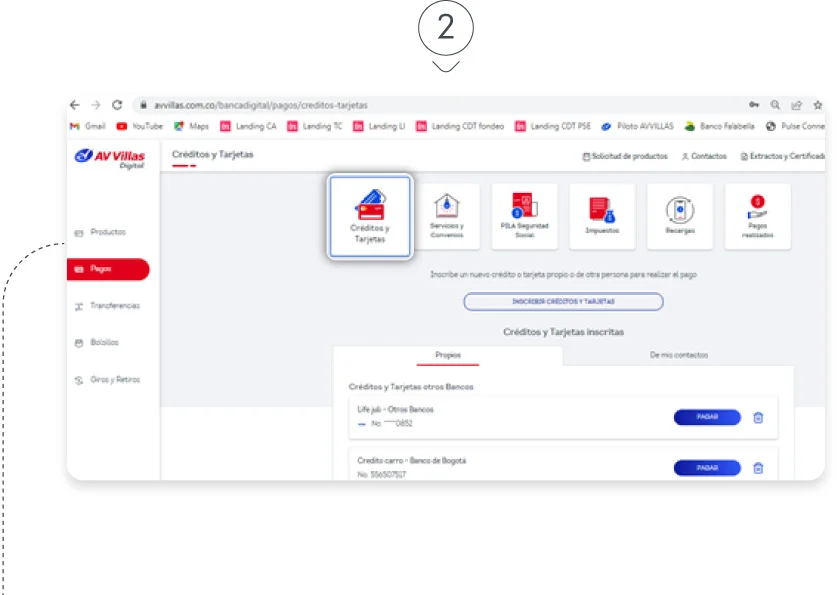Viewport: 837px width, 595px height.
Task: Click the browser address bar URL
Action: 260,105
